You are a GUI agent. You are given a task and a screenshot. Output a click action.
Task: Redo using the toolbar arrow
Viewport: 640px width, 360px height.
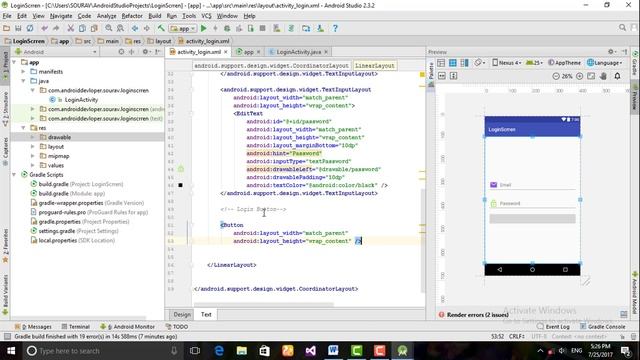56,28
